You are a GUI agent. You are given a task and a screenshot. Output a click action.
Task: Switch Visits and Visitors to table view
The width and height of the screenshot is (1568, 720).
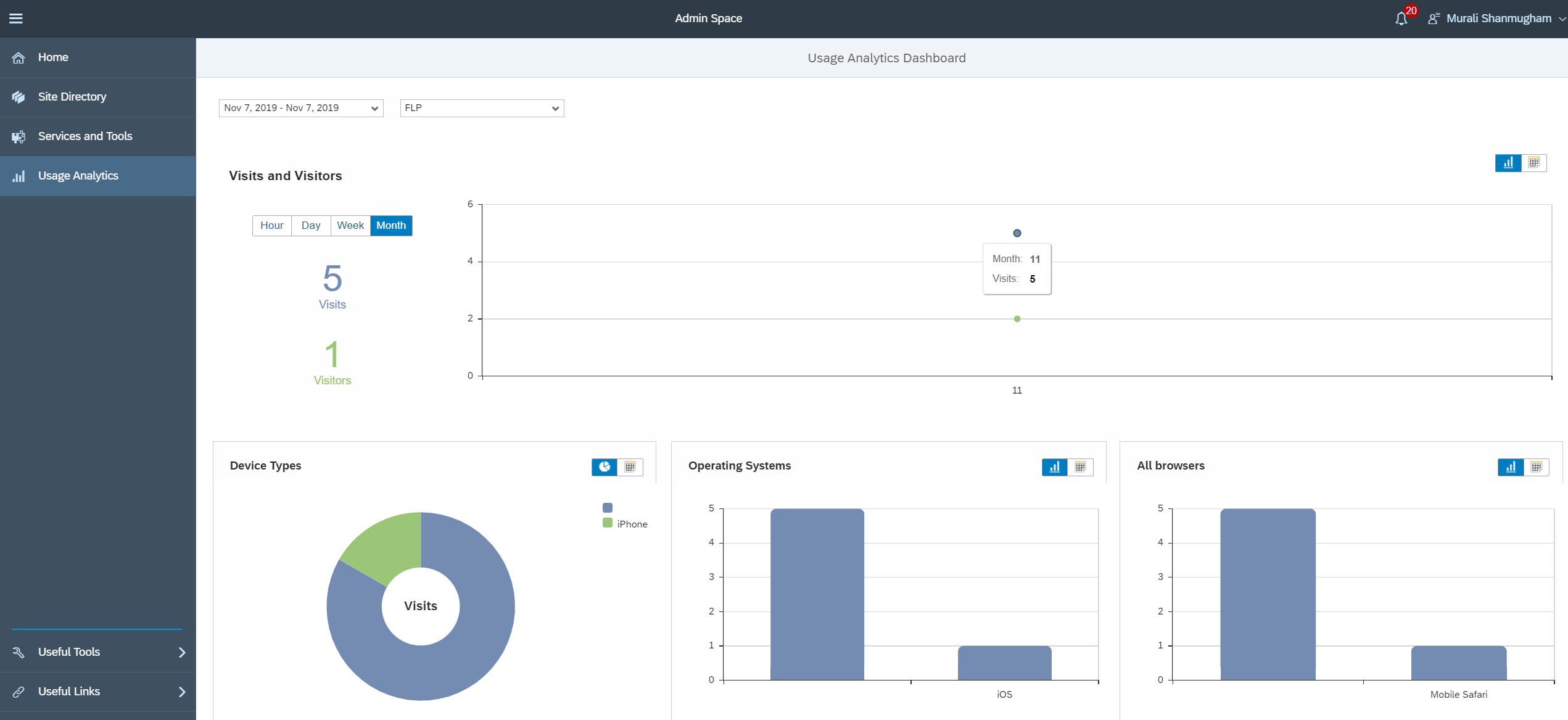(1534, 163)
